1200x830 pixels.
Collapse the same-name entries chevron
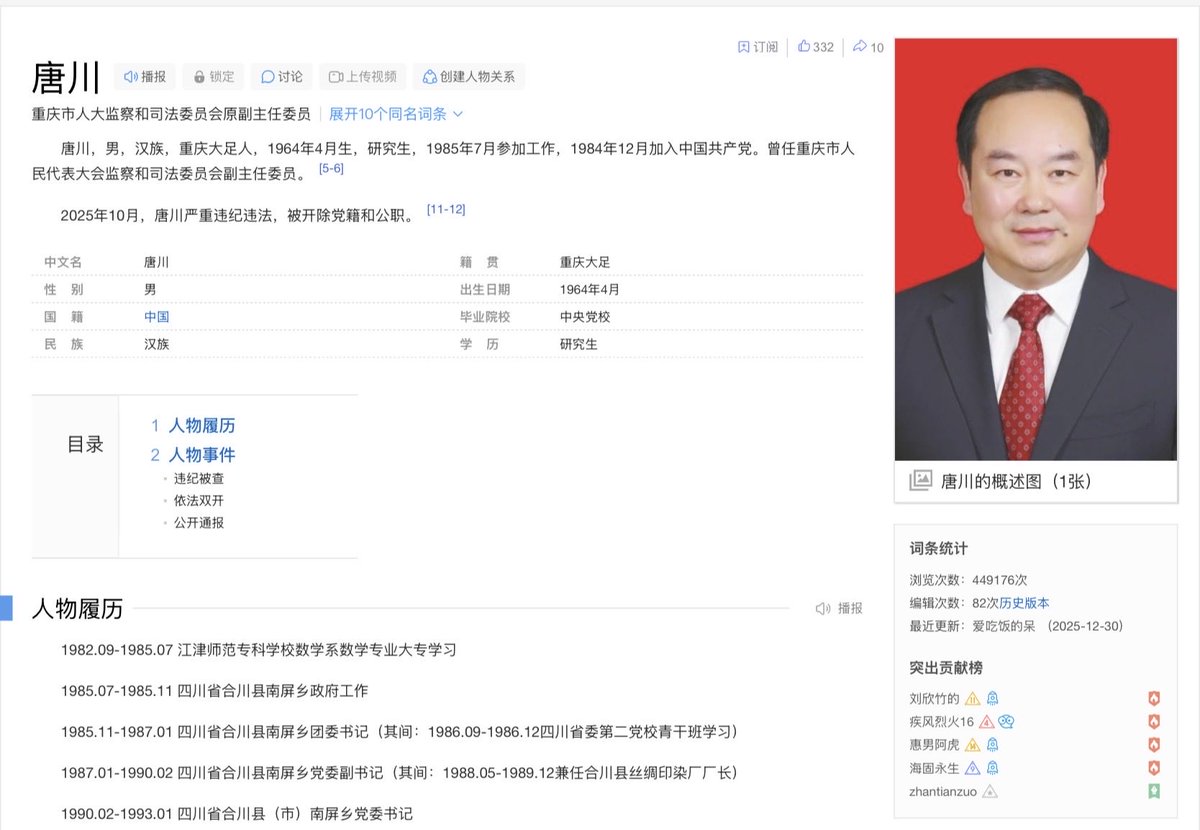(x=456, y=113)
